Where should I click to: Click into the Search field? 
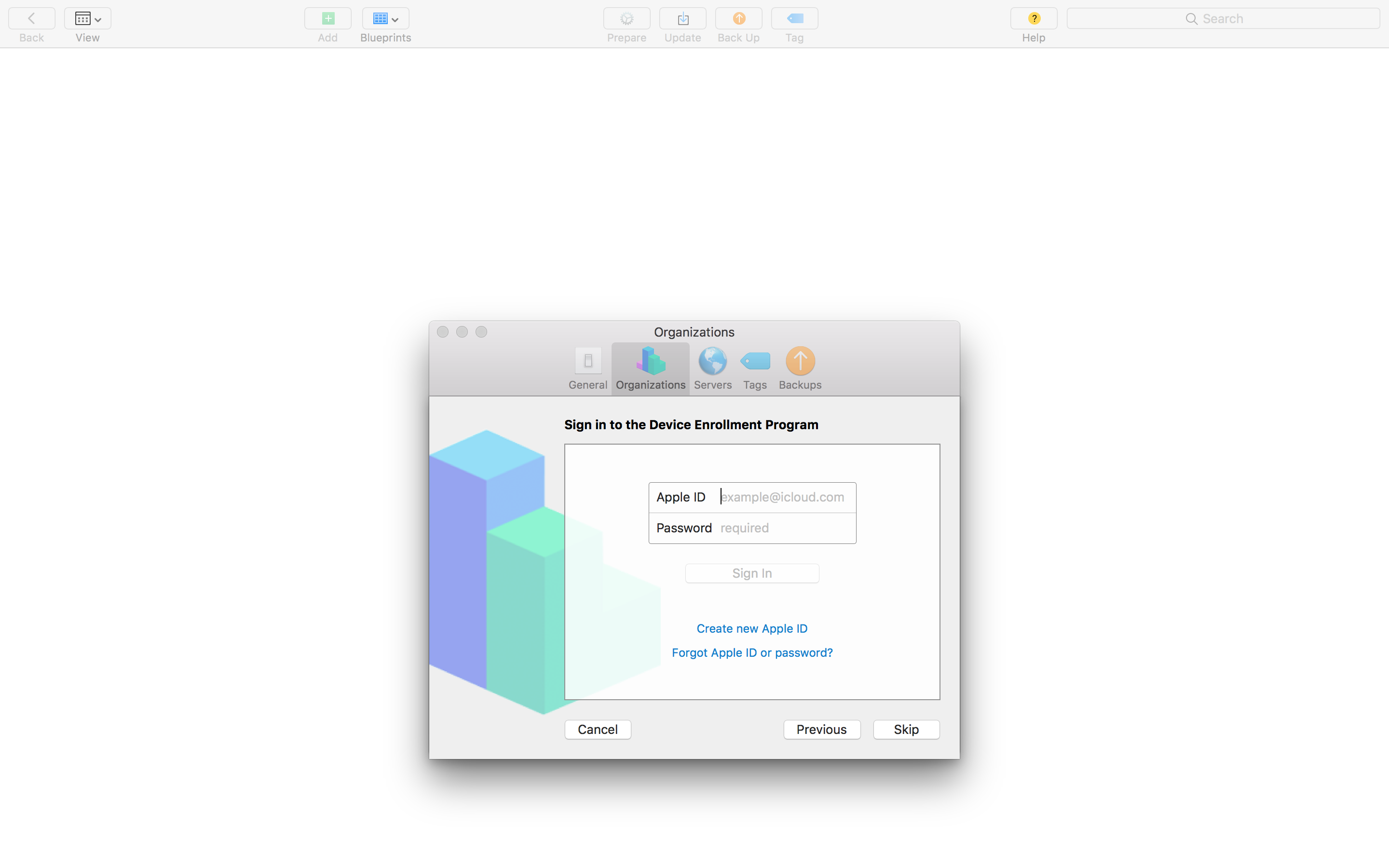(x=1223, y=19)
